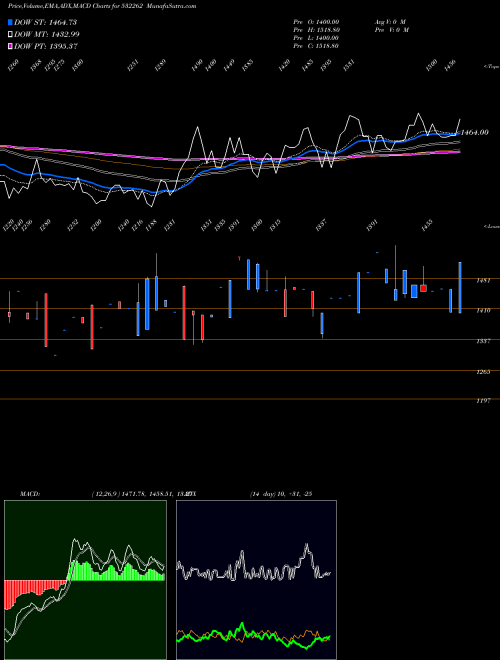Select the 'DOW ST: 1464.73' legend text
Image resolution: width=500 pixels, height=660 pixels.
45,22
